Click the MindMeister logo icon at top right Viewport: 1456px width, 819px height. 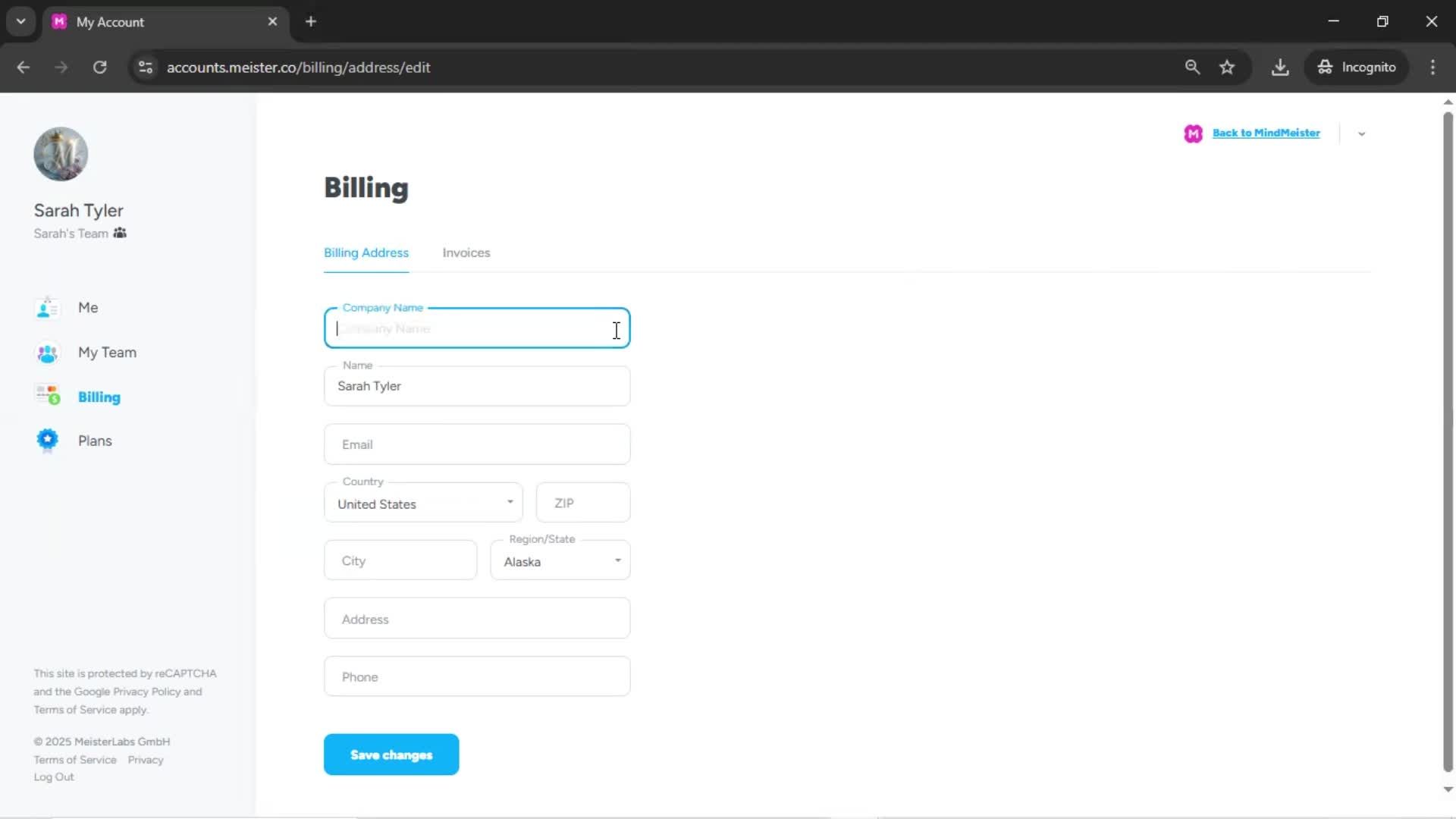tap(1193, 133)
